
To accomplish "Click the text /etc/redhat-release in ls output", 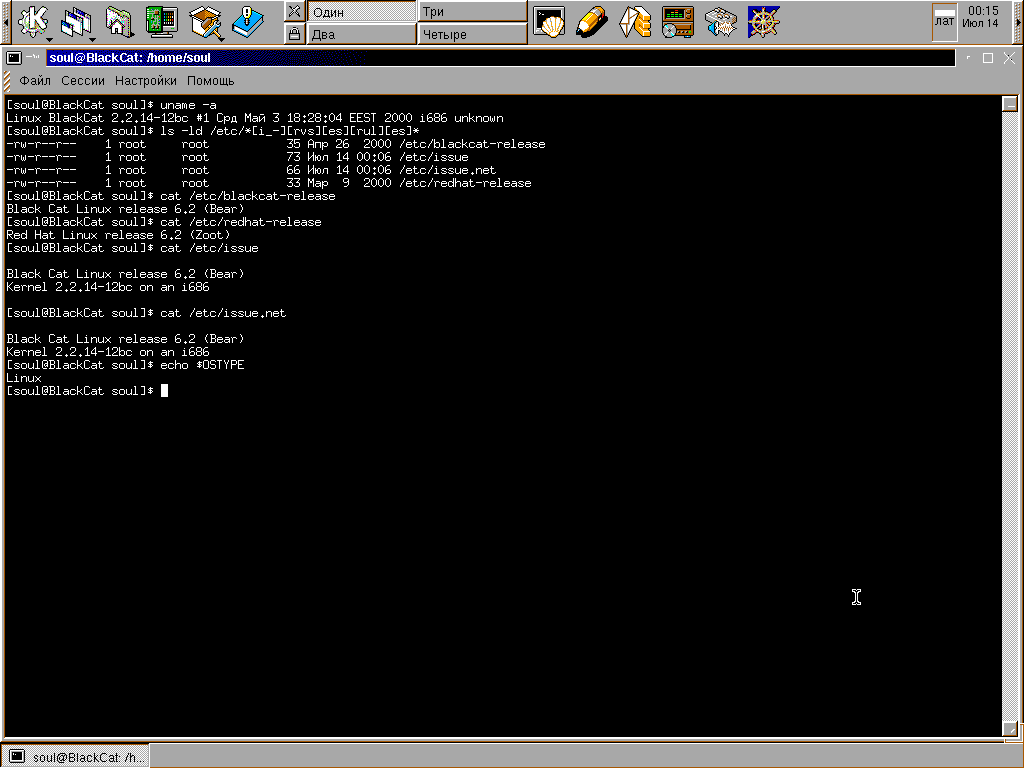I will point(465,183).
